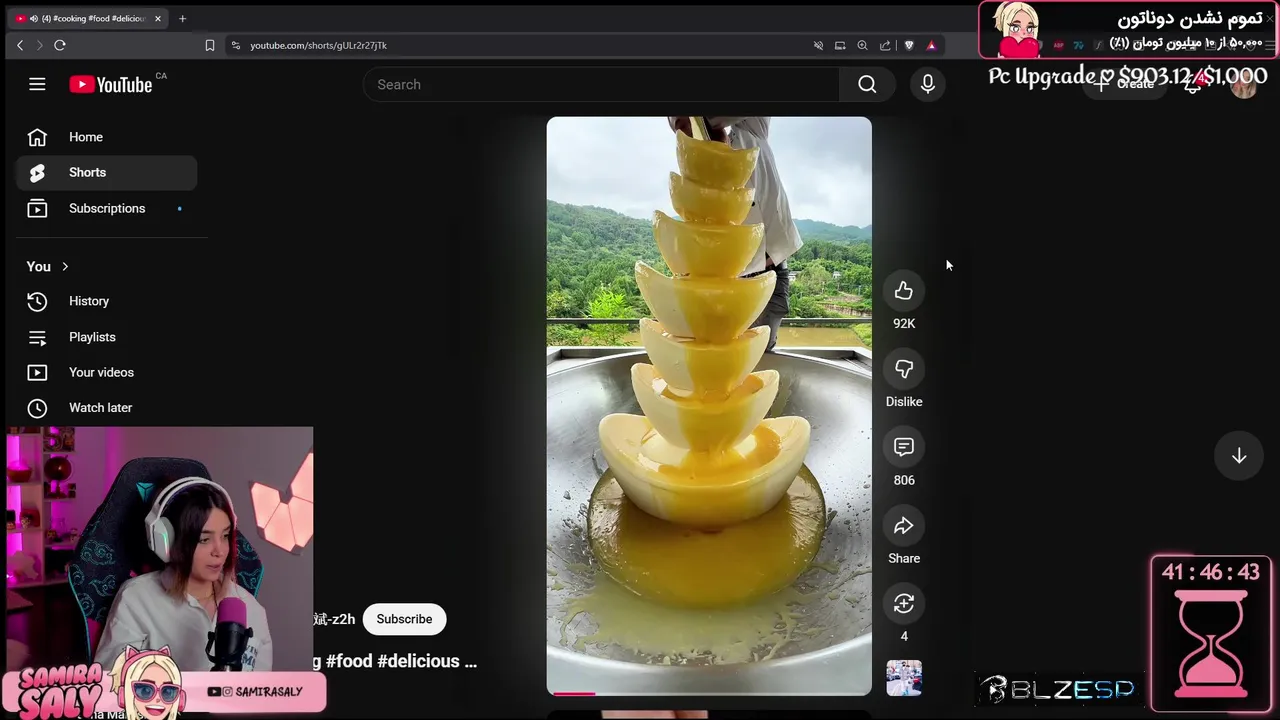Go back in browser
The height and width of the screenshot is (720, 1280).
tap(20, 45)
